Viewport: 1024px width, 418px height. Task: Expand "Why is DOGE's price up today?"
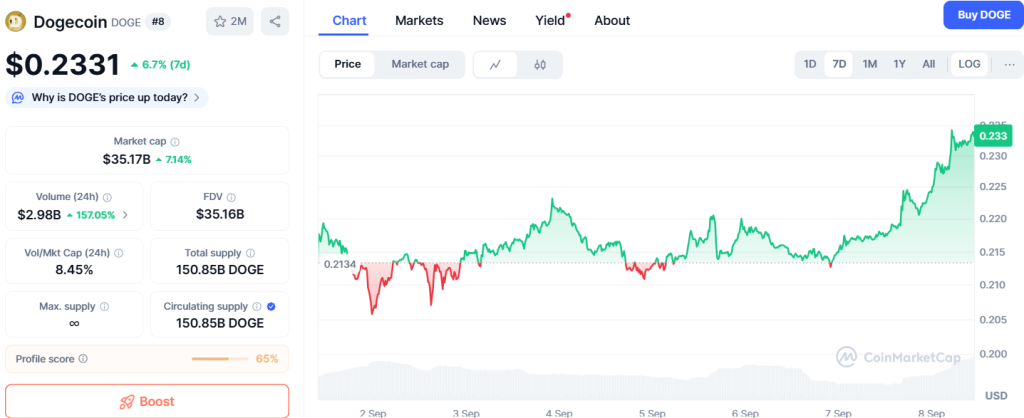[107, 97]
